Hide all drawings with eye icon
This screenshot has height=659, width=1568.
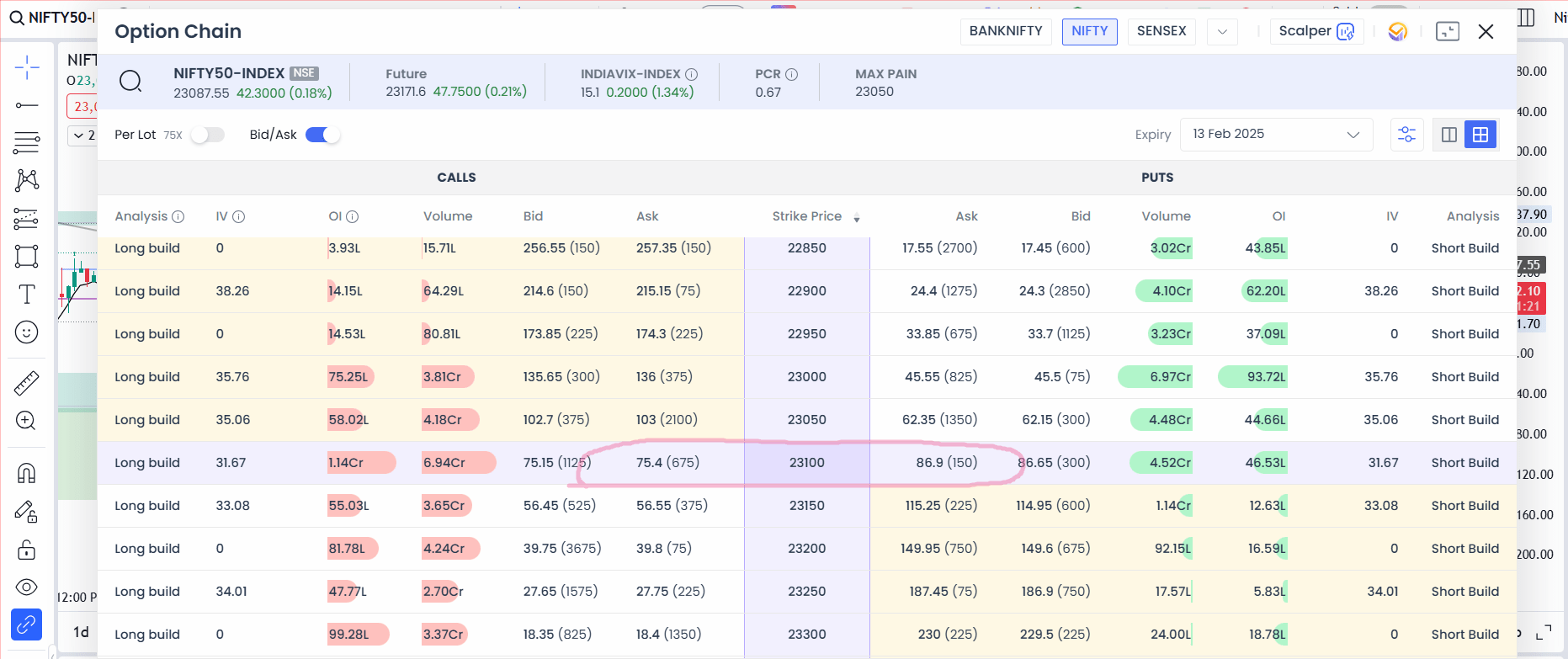(x=27, y=587)
